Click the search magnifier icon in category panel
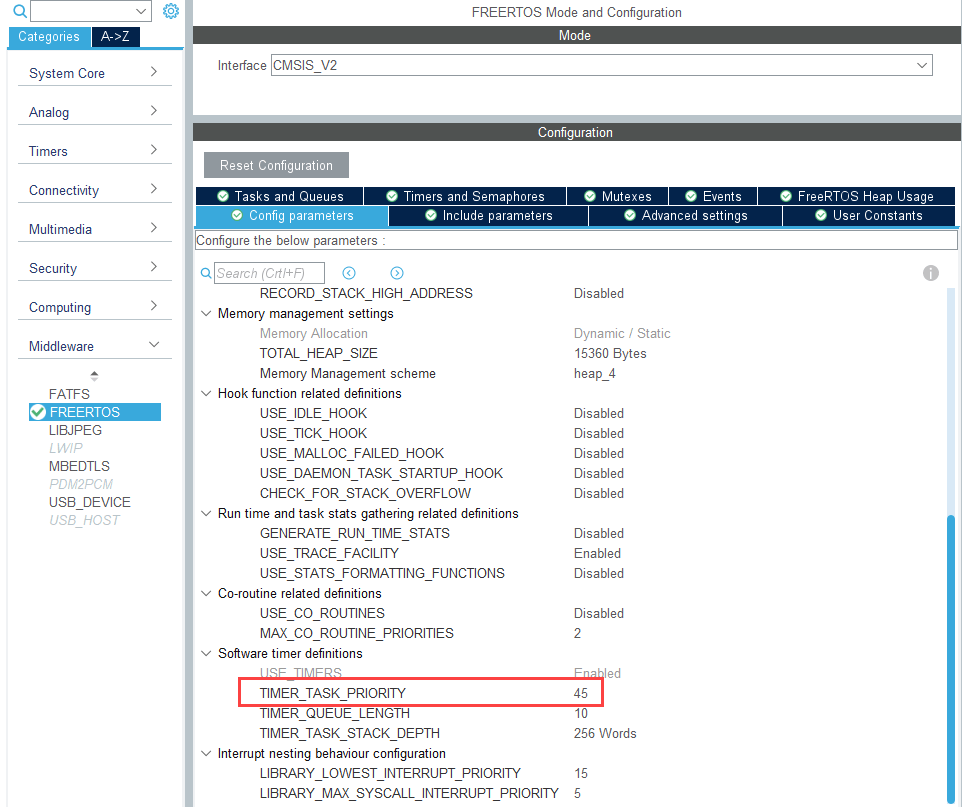Image resolution: width=962 pixels, height=807 pixels. point(19,12)
